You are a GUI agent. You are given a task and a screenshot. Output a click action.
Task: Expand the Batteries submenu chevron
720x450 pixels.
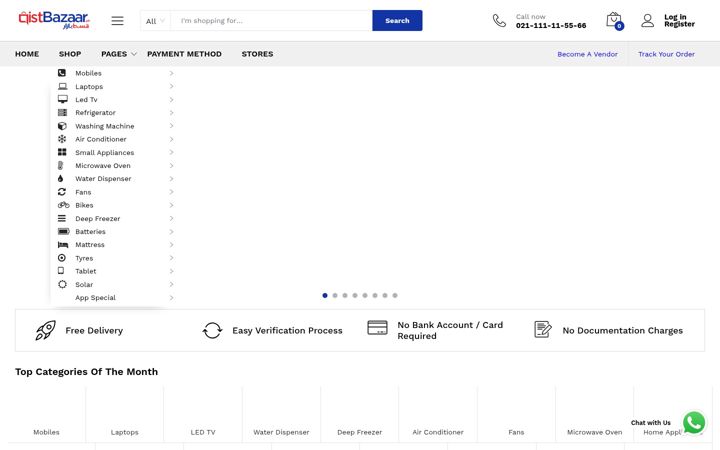pos(171,231)
